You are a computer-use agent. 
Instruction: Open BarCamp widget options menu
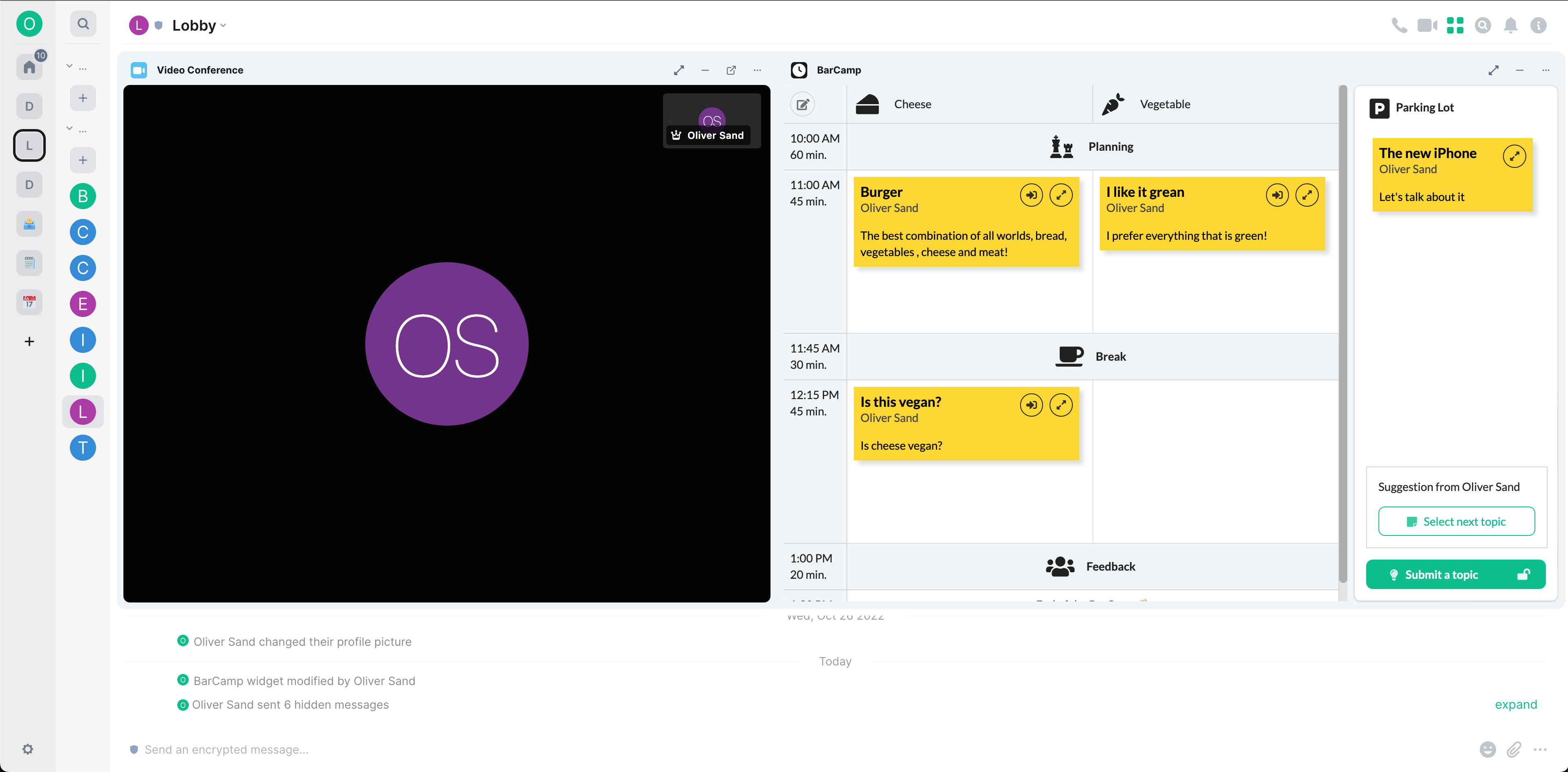coord(1546,70)
